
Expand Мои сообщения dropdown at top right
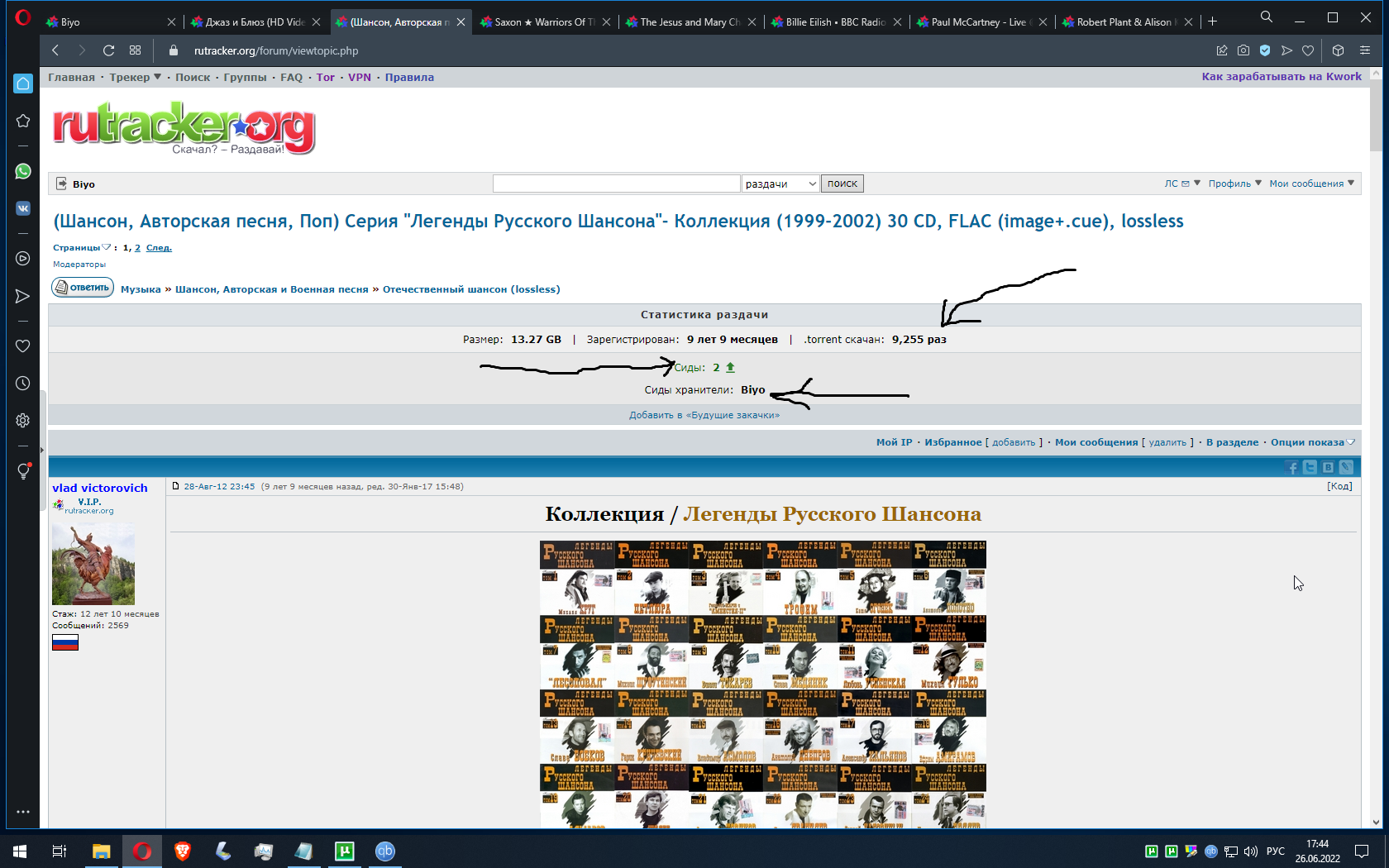(x=1312, y=184)
